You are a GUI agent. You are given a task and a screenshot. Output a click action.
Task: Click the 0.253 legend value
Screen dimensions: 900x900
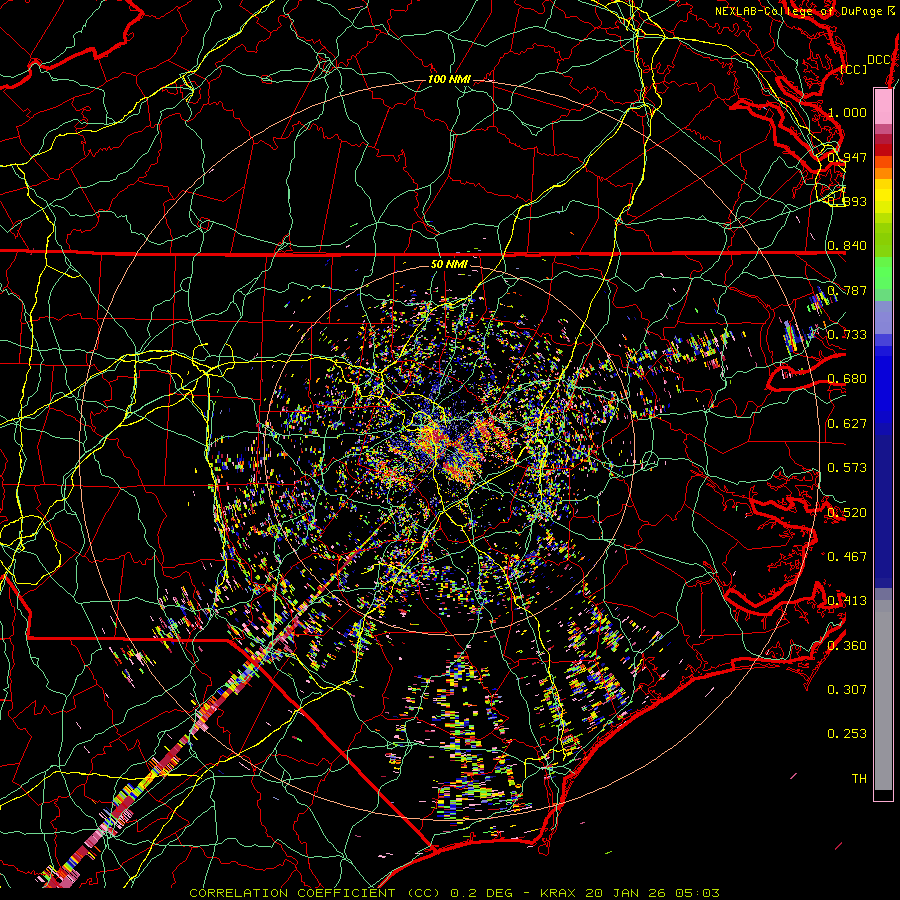pos(847,734)
